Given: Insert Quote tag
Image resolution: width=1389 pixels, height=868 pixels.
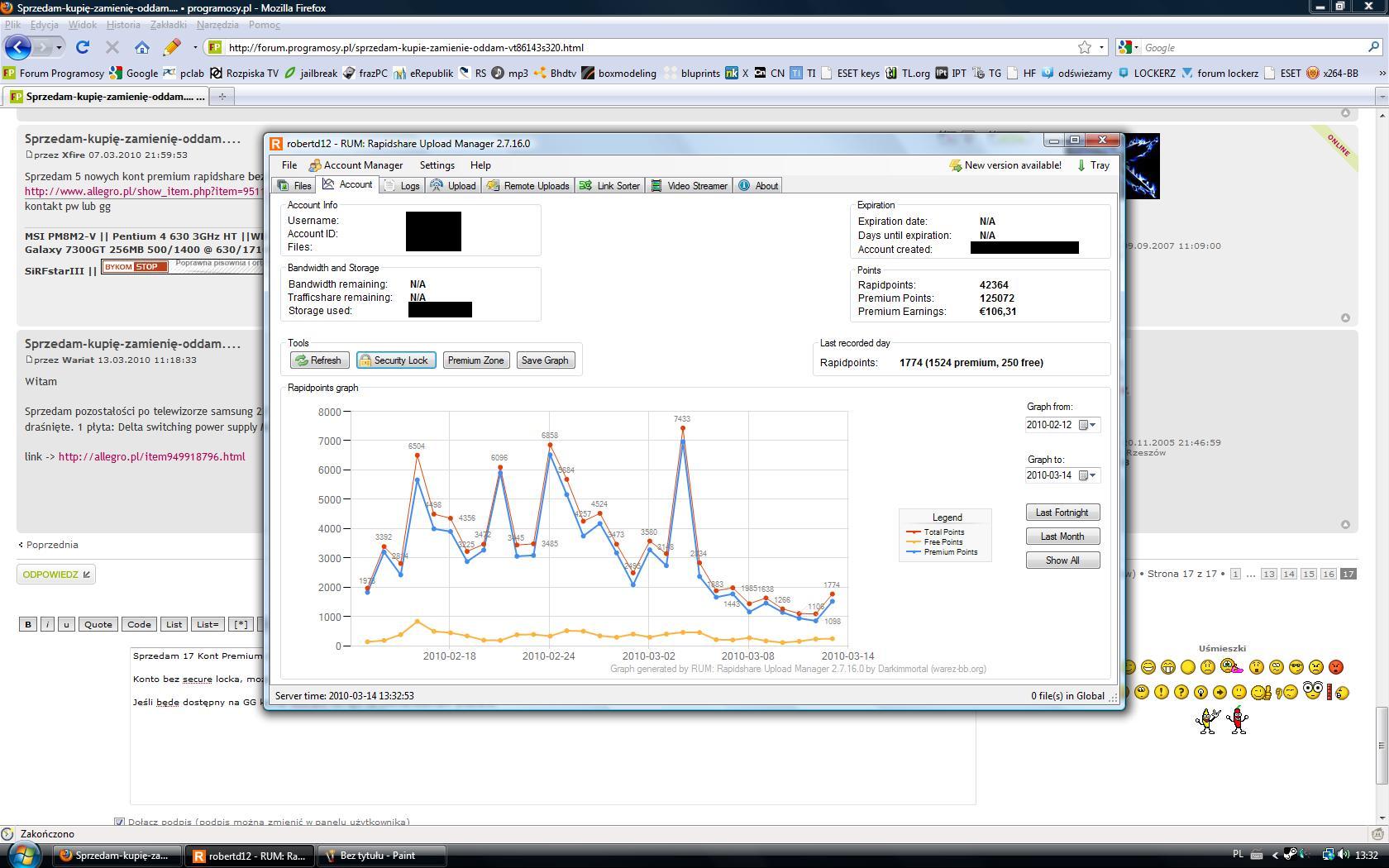Looking at the screenshot, I should 98,624.
